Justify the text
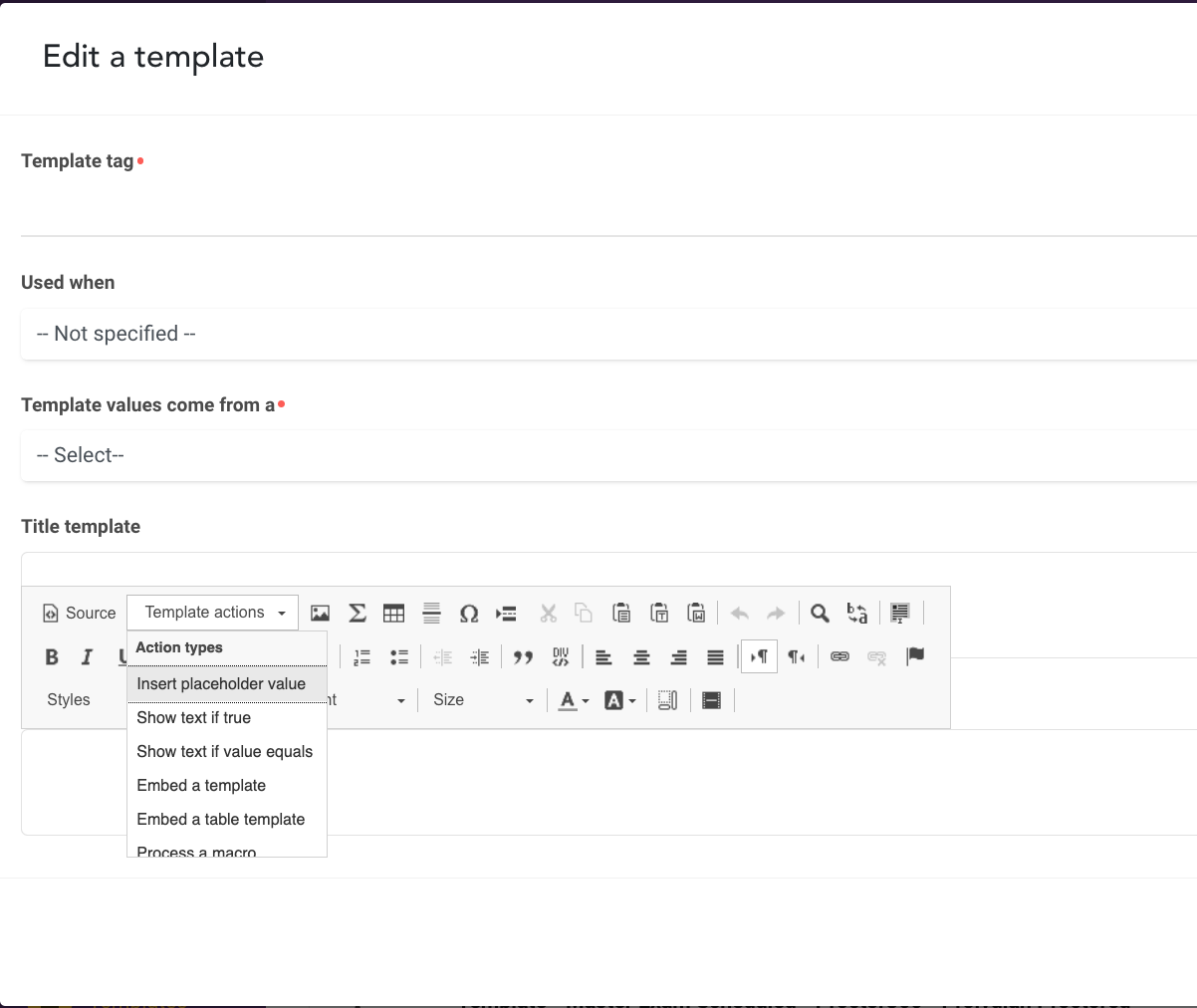The height and width of the screenshot is (1008, 1197). pyautogui.click(x=715, y=656)
